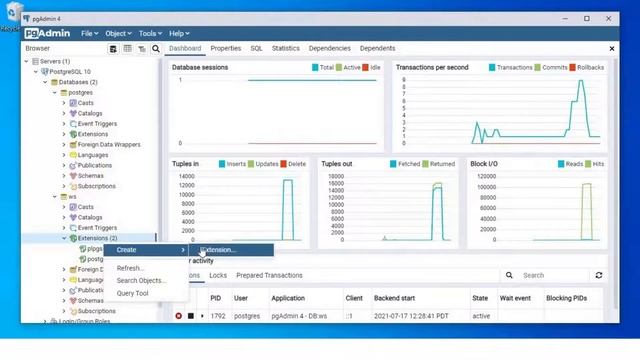Click the Catalogs icon under postgres
The height and width of the screenshot is (360, 640).
73,113
